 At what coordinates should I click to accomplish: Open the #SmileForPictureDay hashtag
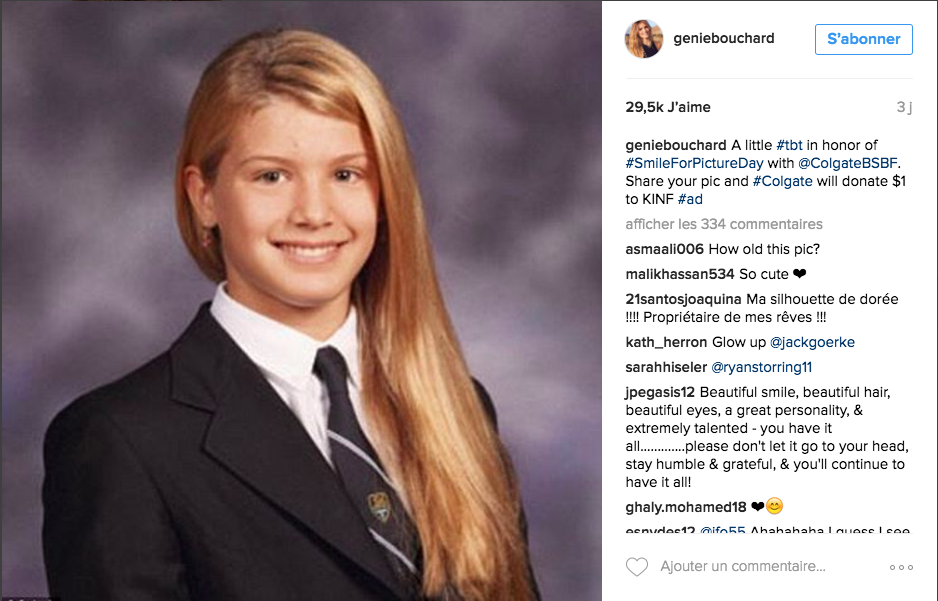click(694, 163)
